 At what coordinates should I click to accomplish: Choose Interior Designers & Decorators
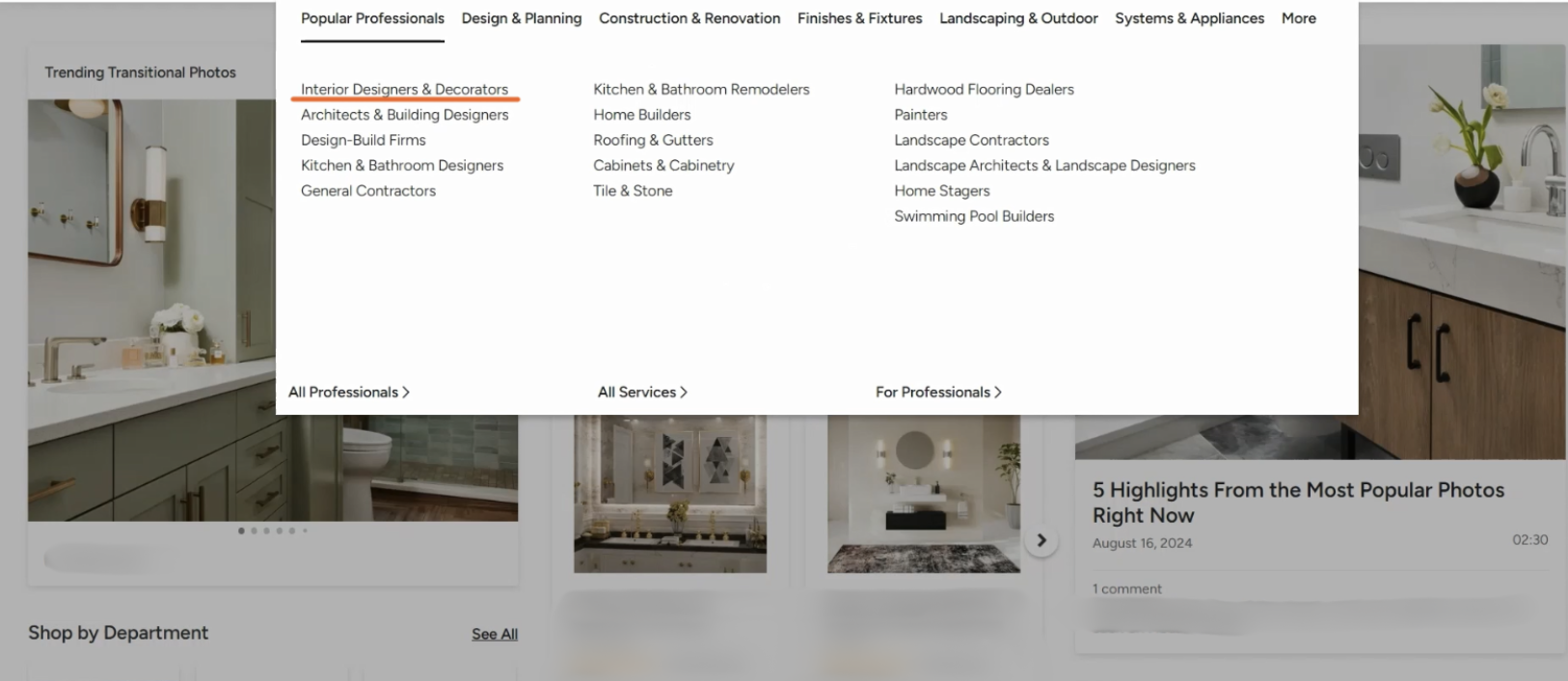[x=404, y=89]
